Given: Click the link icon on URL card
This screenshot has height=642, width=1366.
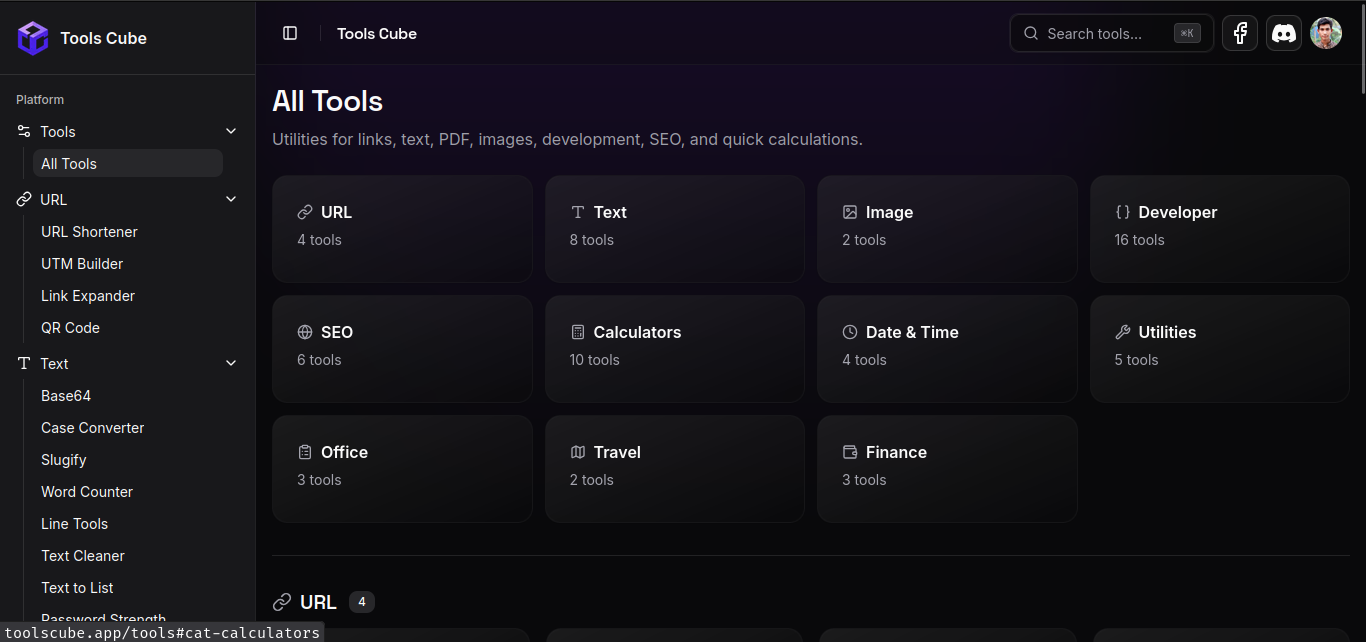Looking at the screenshot, I should (305, 212).
